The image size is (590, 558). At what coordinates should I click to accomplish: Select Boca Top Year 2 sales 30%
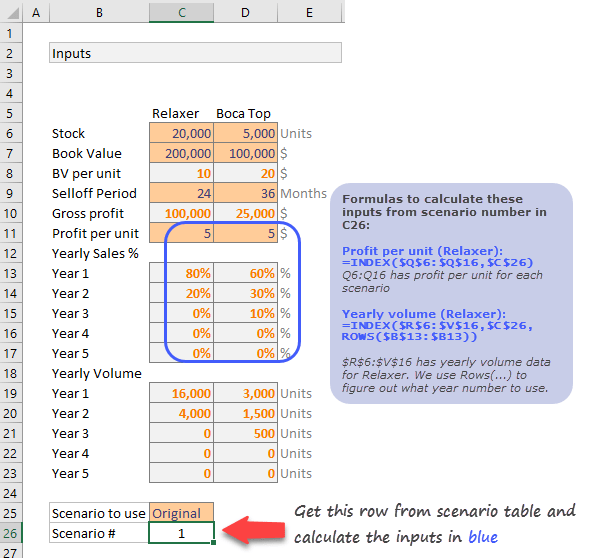coord(245,293)
